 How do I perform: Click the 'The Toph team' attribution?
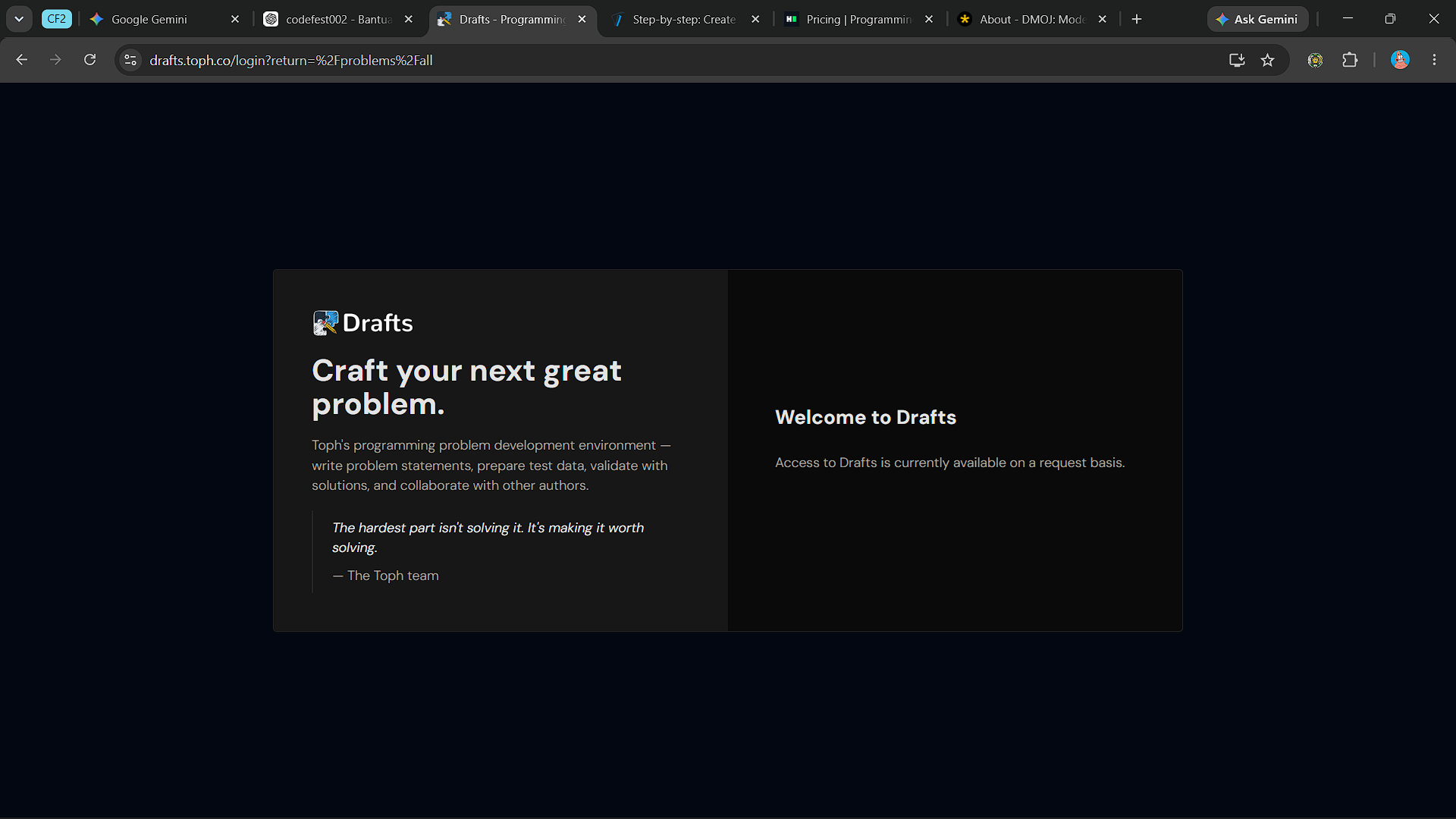click(385, 576)
